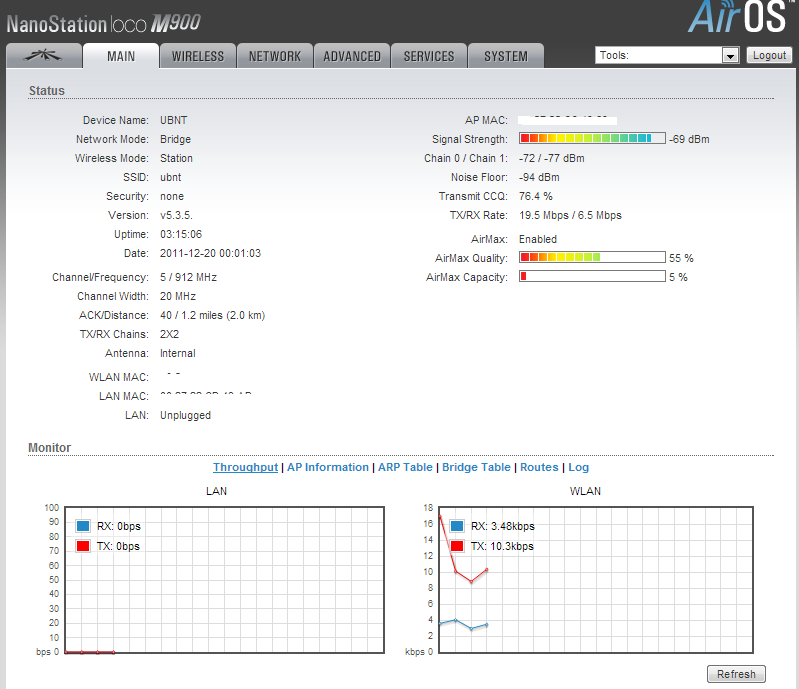The image size is (799, 689).
Task: Open the Bridge Table link
Action: tap(476, 467)
